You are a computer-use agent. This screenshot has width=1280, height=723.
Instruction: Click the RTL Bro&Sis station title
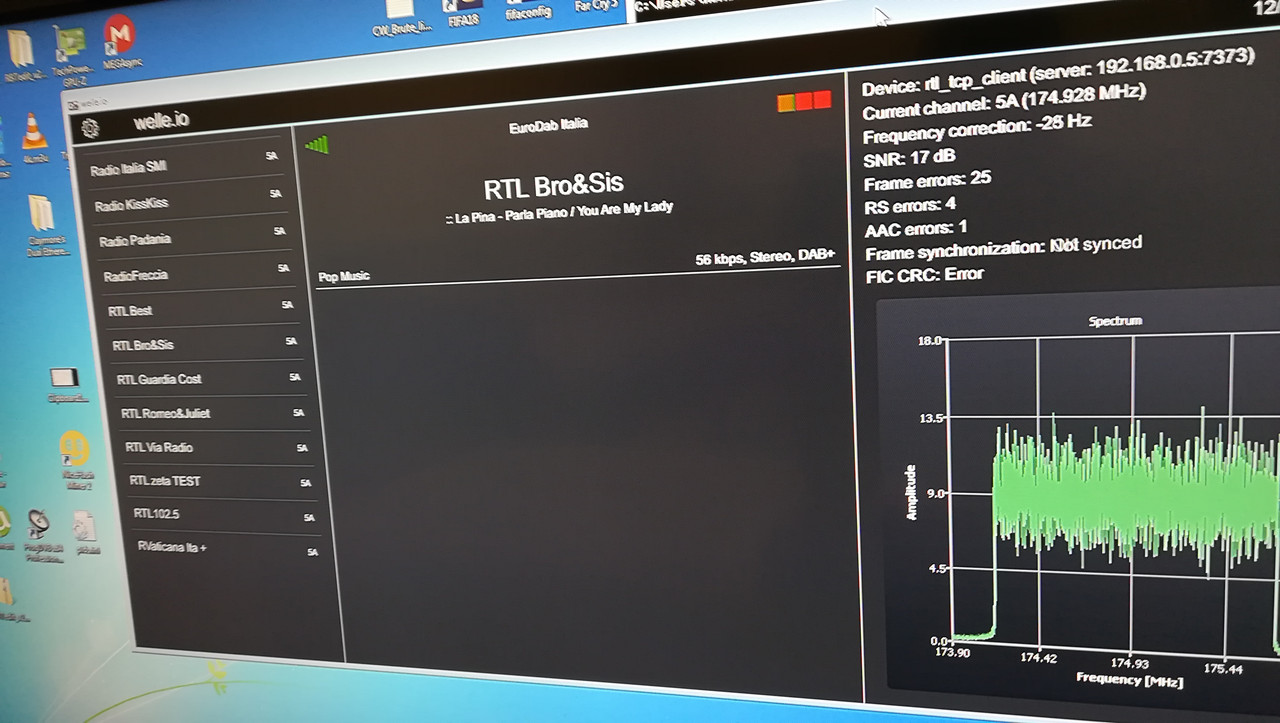[x=553, y=185]
